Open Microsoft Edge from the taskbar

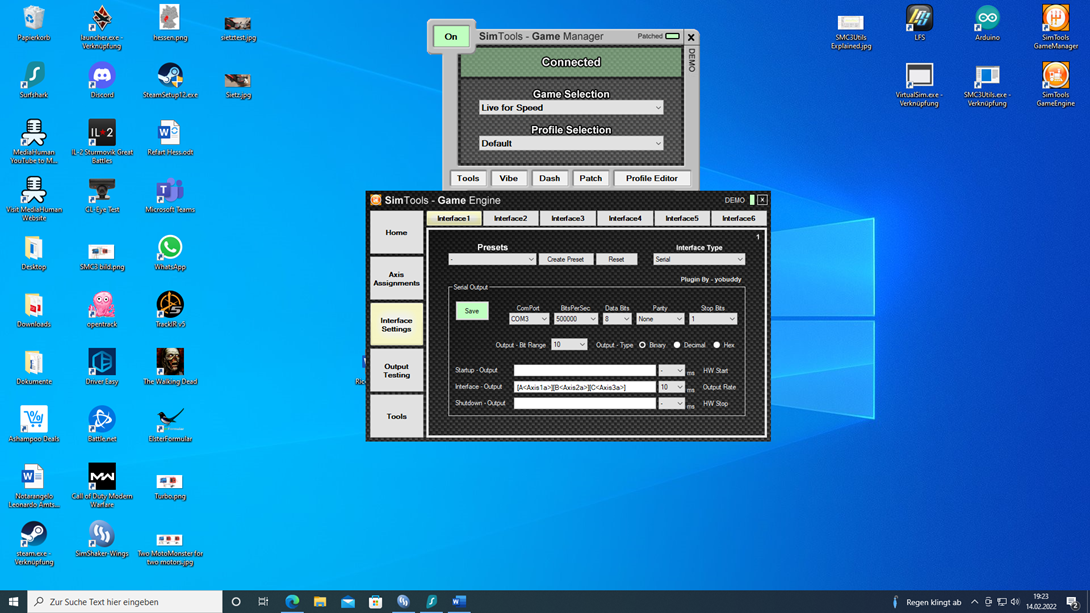click(x=292, y=601)
